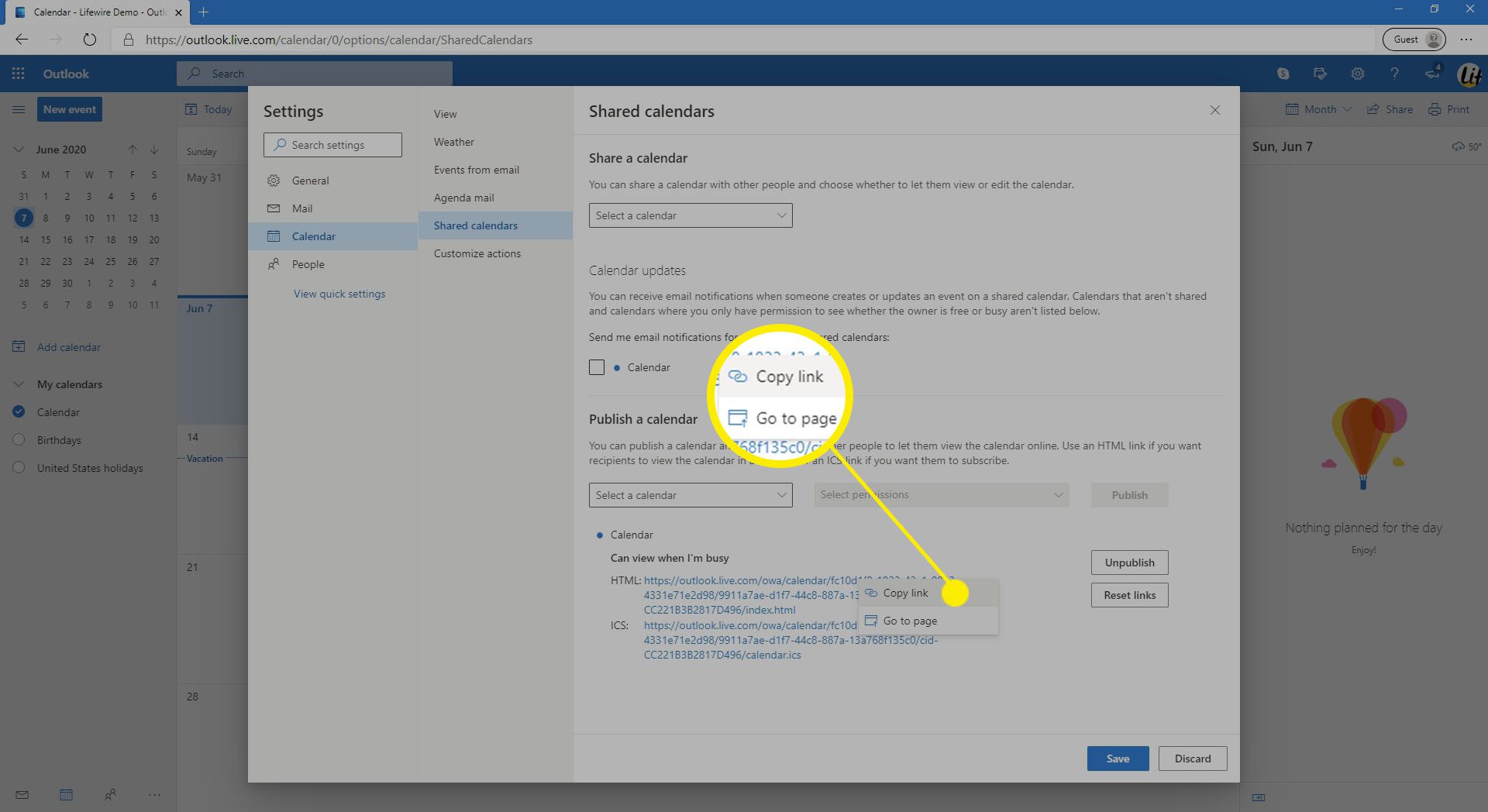Click the site lock icon in address bar
The width and height of the screenshot is (1488, 812).
[x=129, y=40]
